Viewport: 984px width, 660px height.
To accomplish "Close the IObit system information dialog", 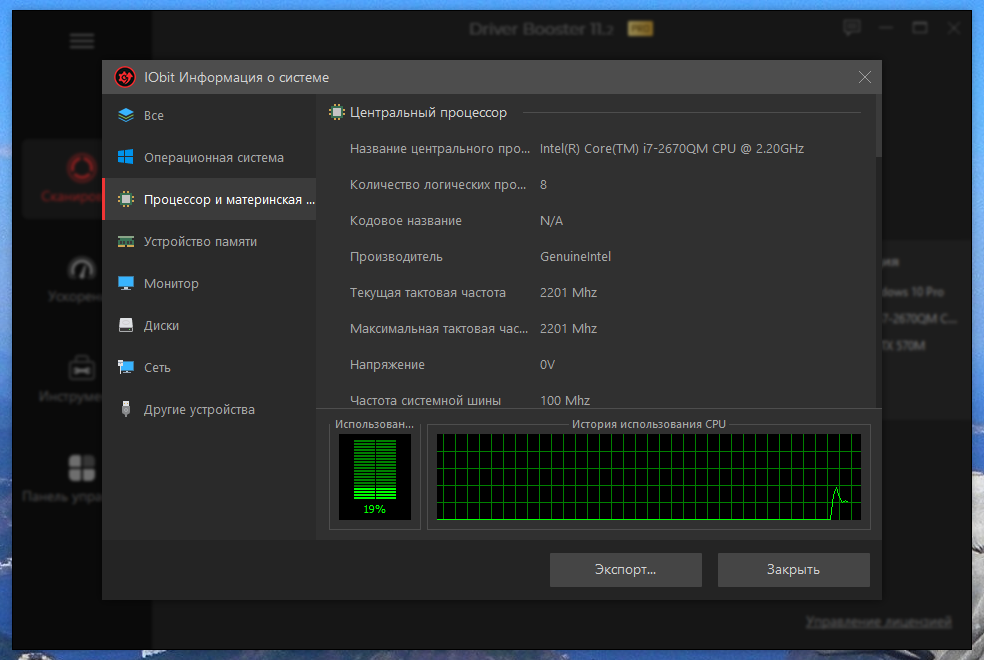I will [x=865, y=77].
